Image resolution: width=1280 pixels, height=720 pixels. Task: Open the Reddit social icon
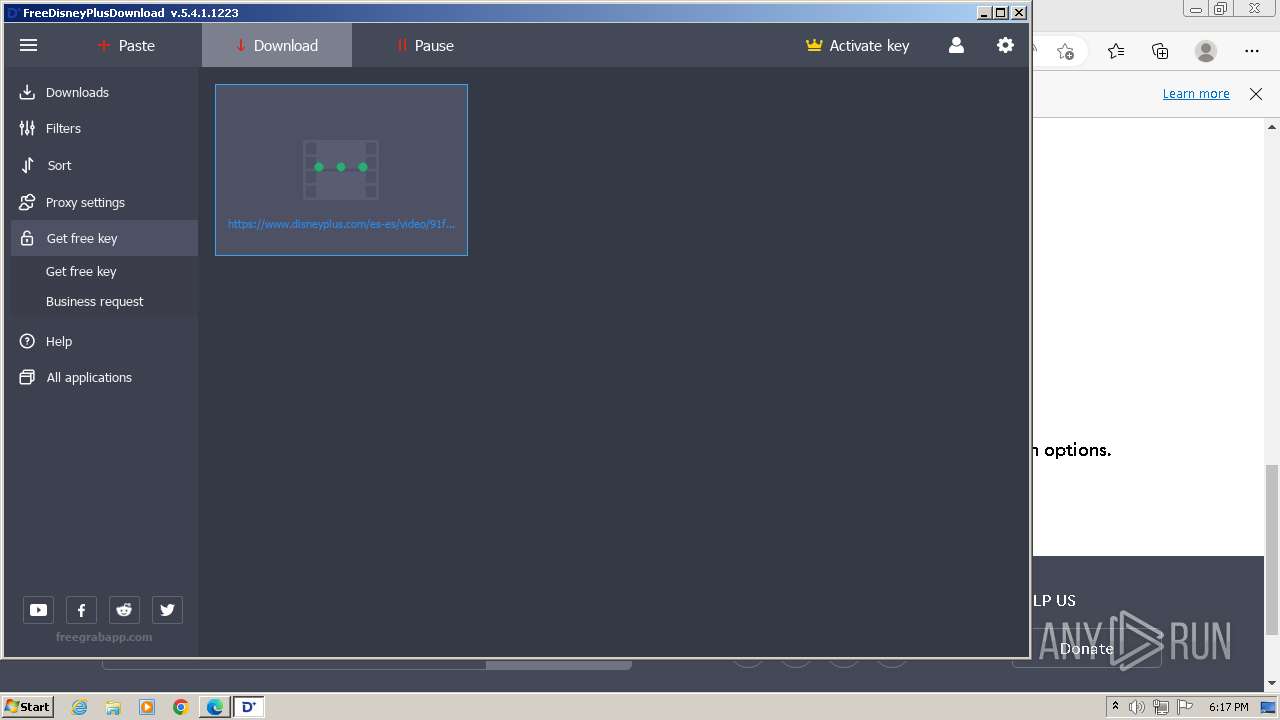coord(124,610)
